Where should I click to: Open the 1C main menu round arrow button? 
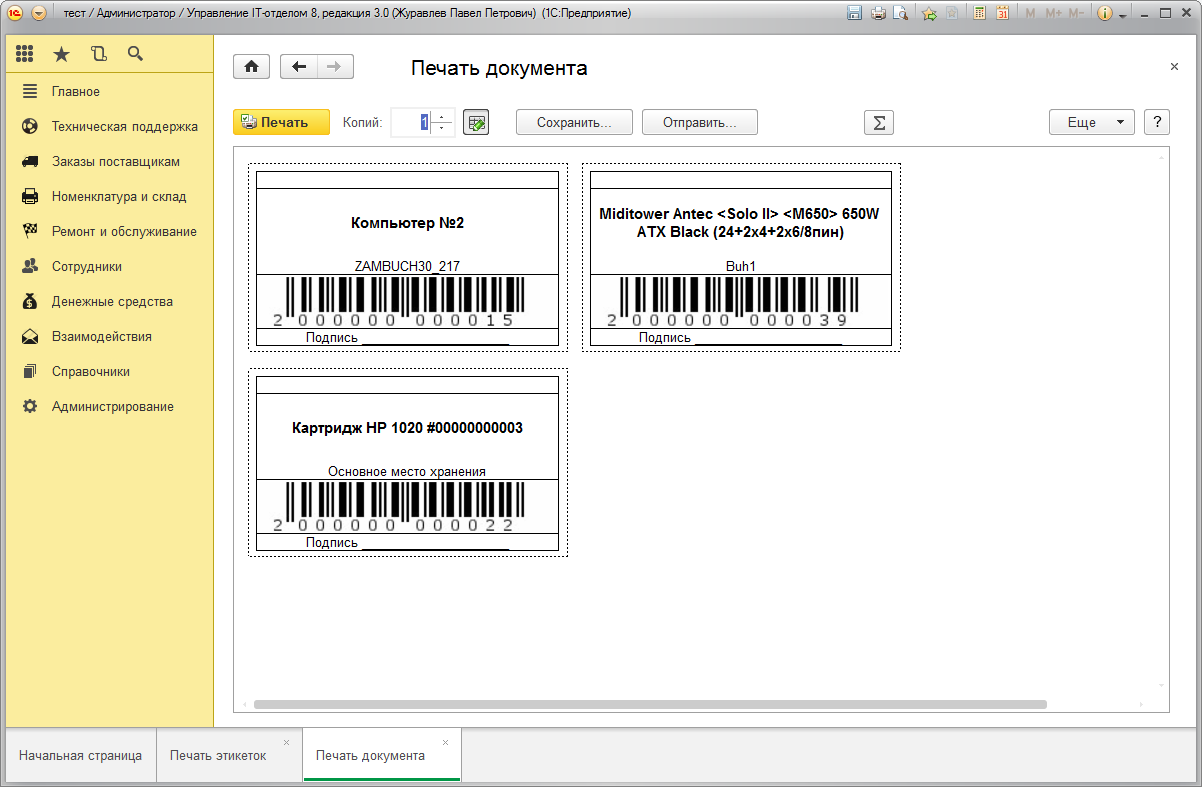39,13
